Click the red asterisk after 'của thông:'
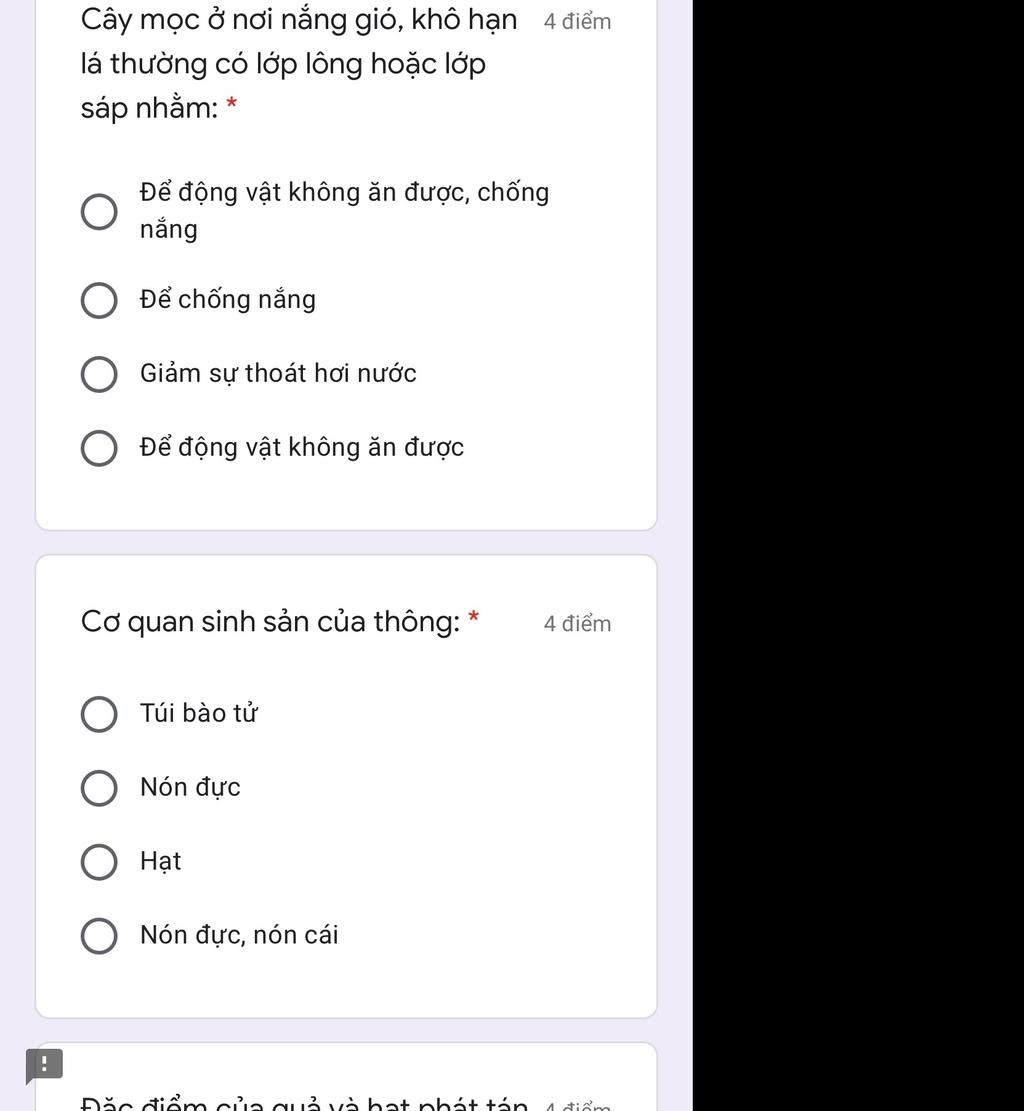Screen dimensions: 1024x1111 (474, 618)
